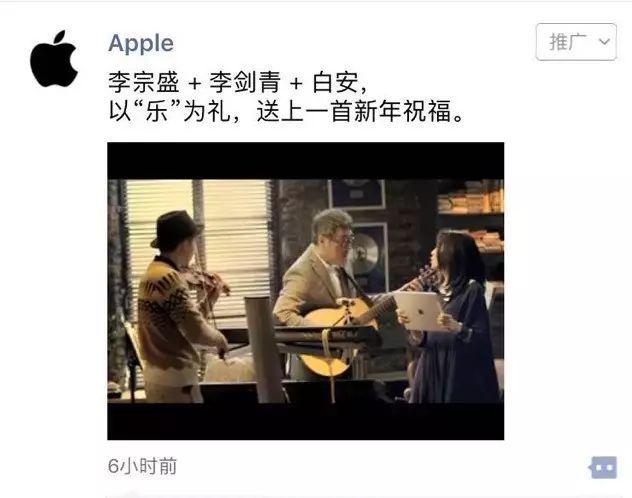Click the violin held by the player
The height and width of the screenshot is (498, 632).
[206, 282]
